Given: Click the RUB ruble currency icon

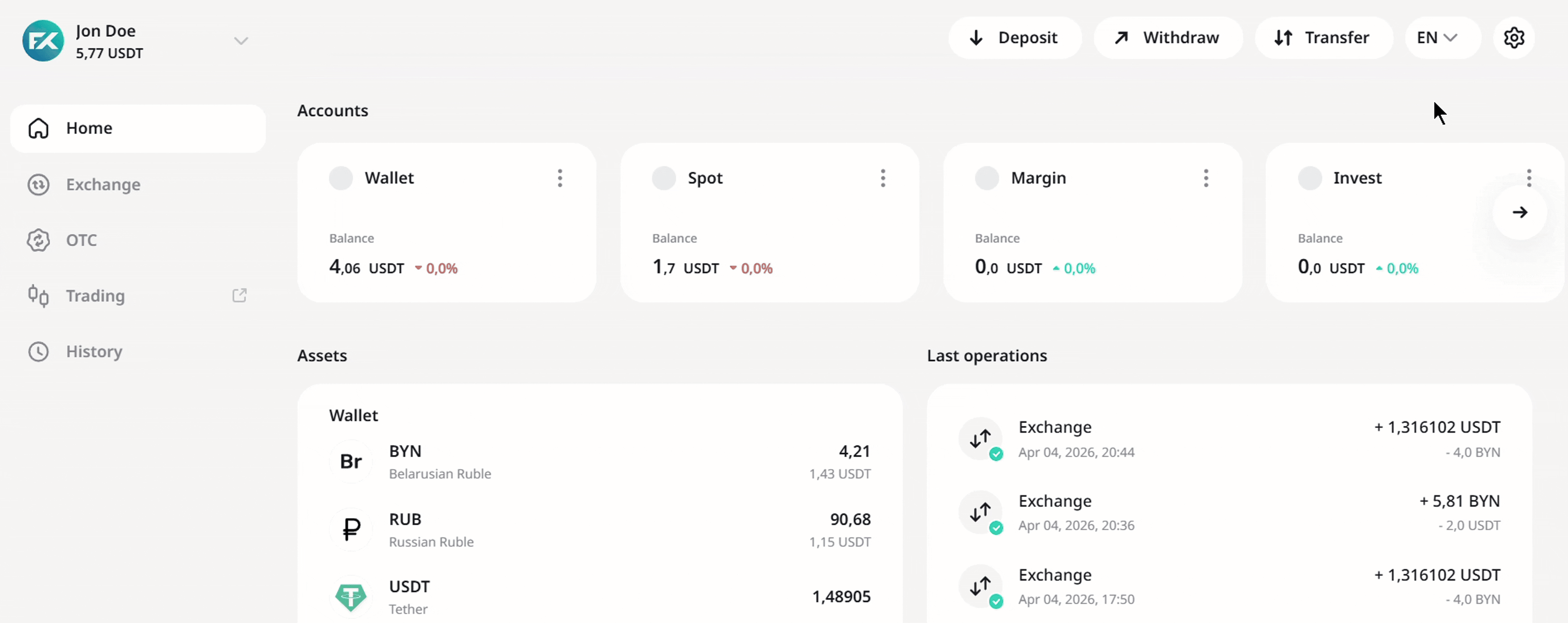Looking at the screenshot, I should pyautogui.click(x=351, y=529).
